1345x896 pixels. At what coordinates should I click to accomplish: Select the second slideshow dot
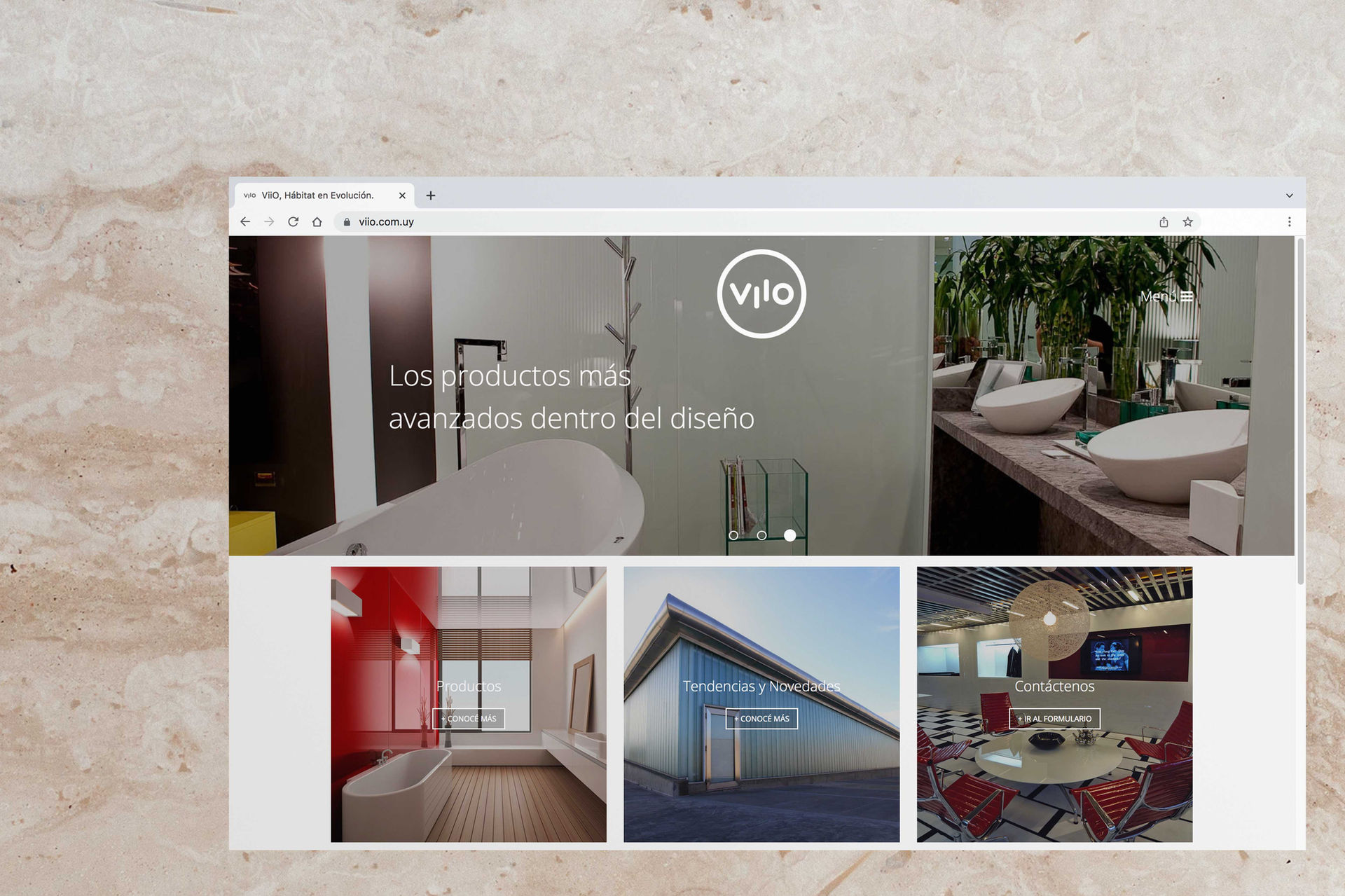(x=761, y=535)
